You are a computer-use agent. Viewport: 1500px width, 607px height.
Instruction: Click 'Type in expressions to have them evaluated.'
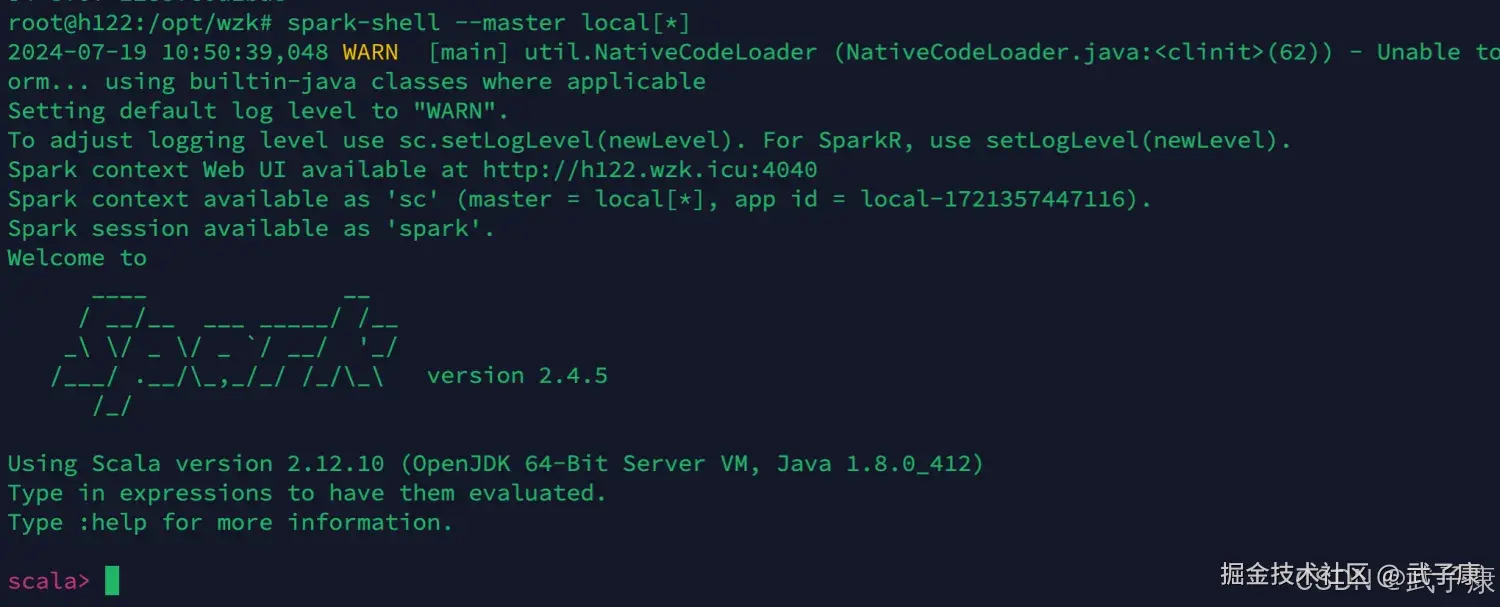(x=307, y=493)
